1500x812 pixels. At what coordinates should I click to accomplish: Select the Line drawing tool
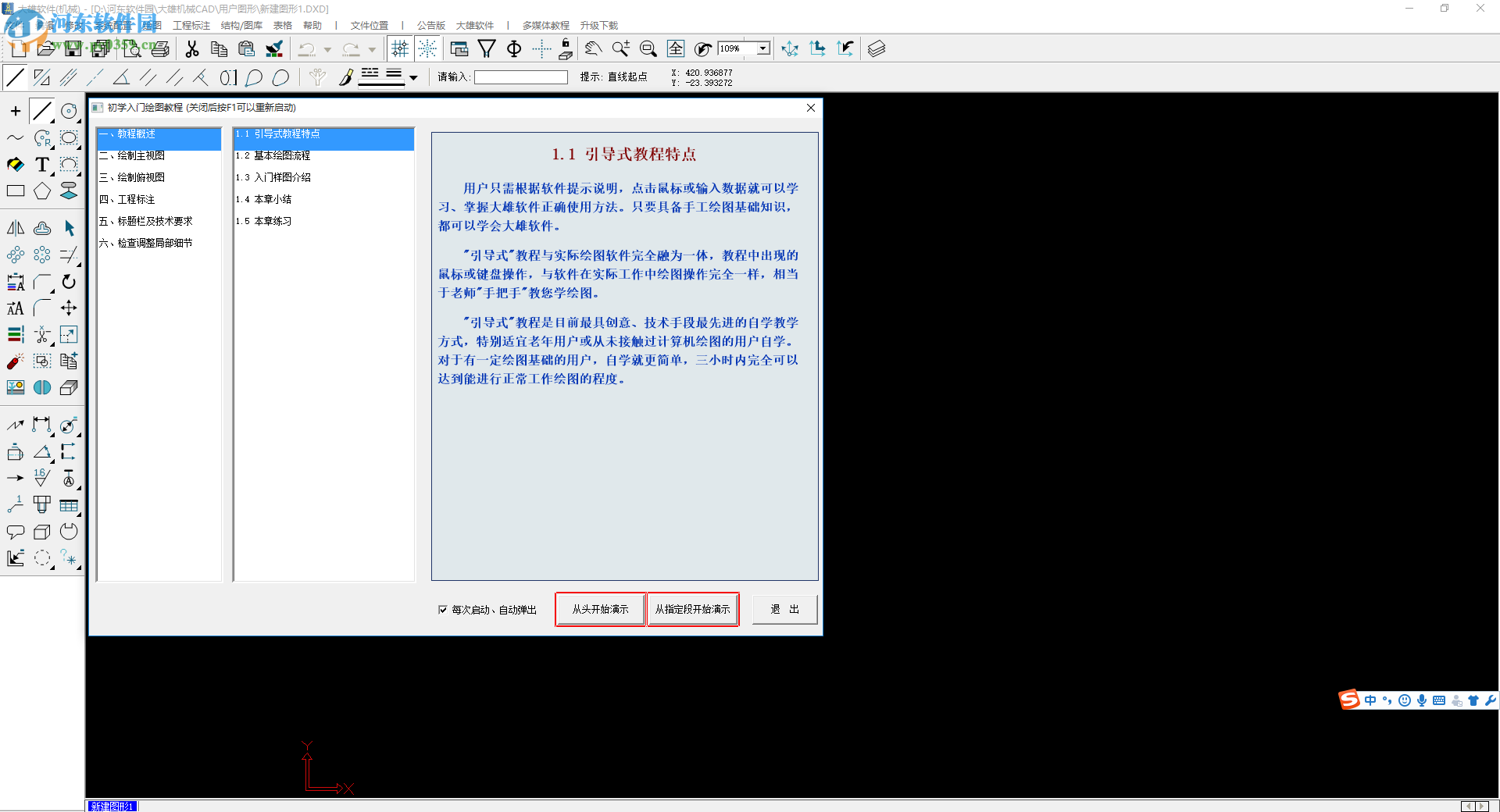coord(42,110)
